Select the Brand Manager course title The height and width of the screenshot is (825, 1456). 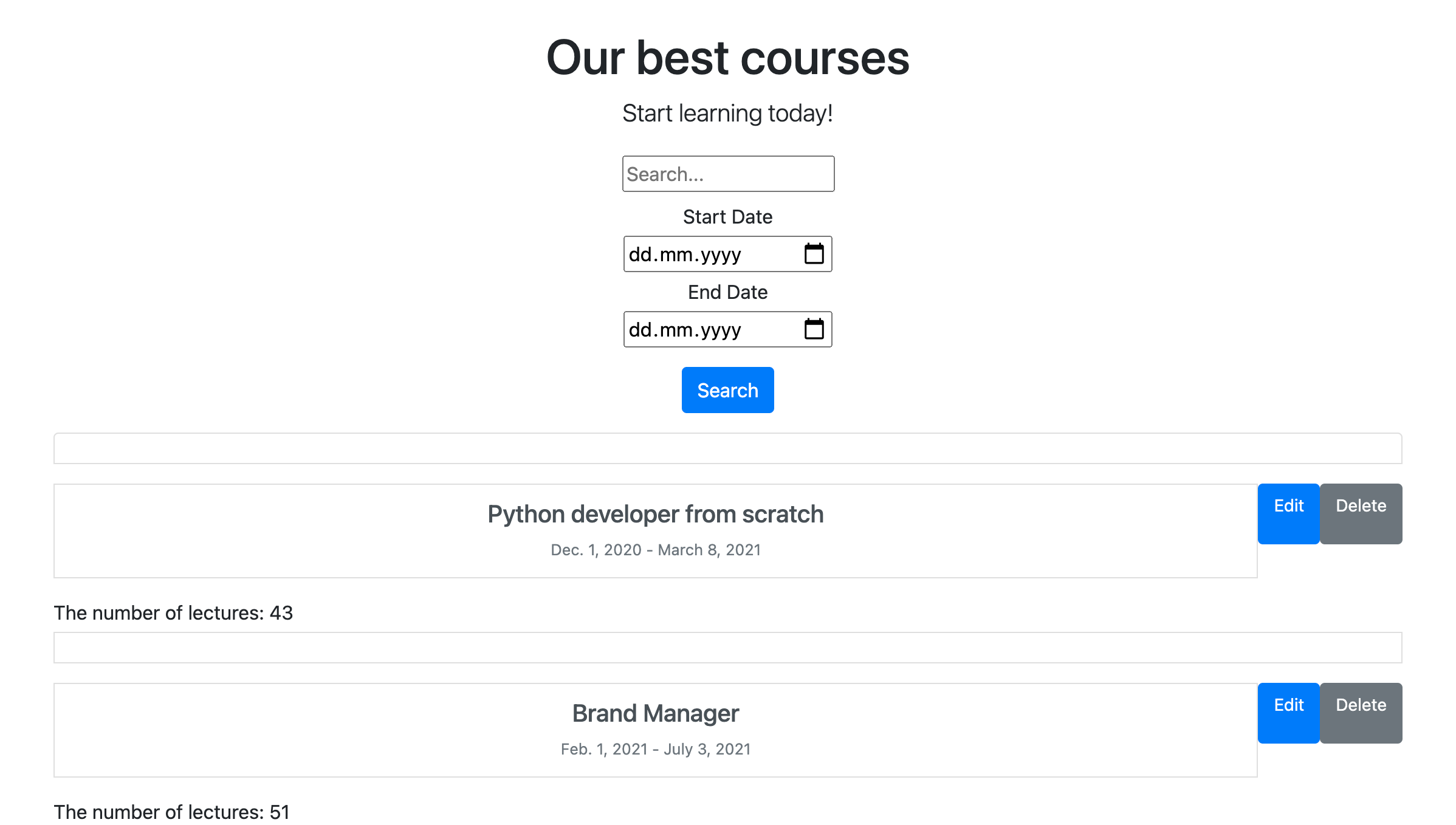coord(655,713)
